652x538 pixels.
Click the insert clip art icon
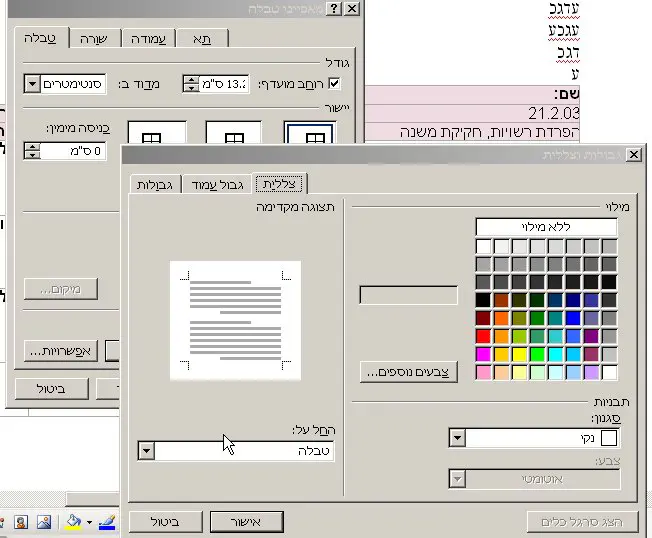pos(21,522)
